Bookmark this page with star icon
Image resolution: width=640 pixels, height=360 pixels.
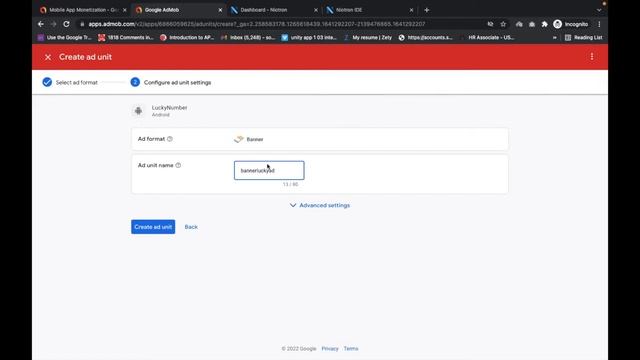503,24
